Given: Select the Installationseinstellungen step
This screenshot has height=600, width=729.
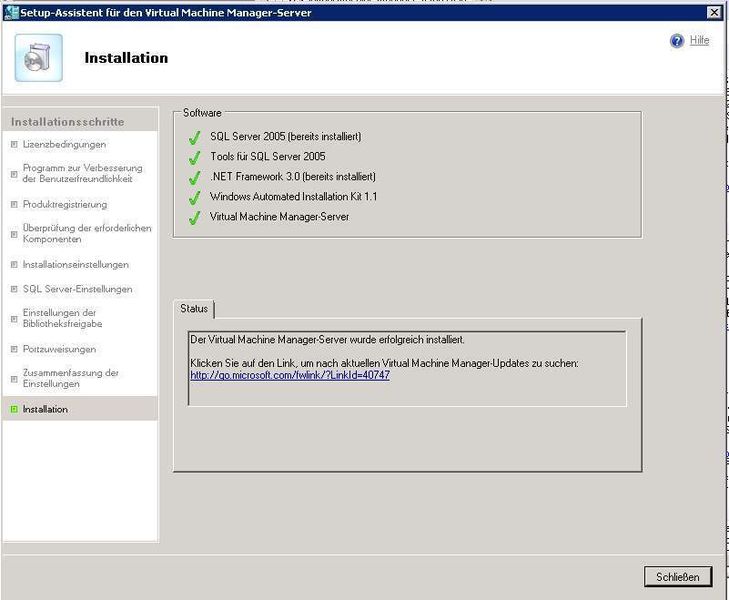Looking at the screenshot, I should [76, 264].
